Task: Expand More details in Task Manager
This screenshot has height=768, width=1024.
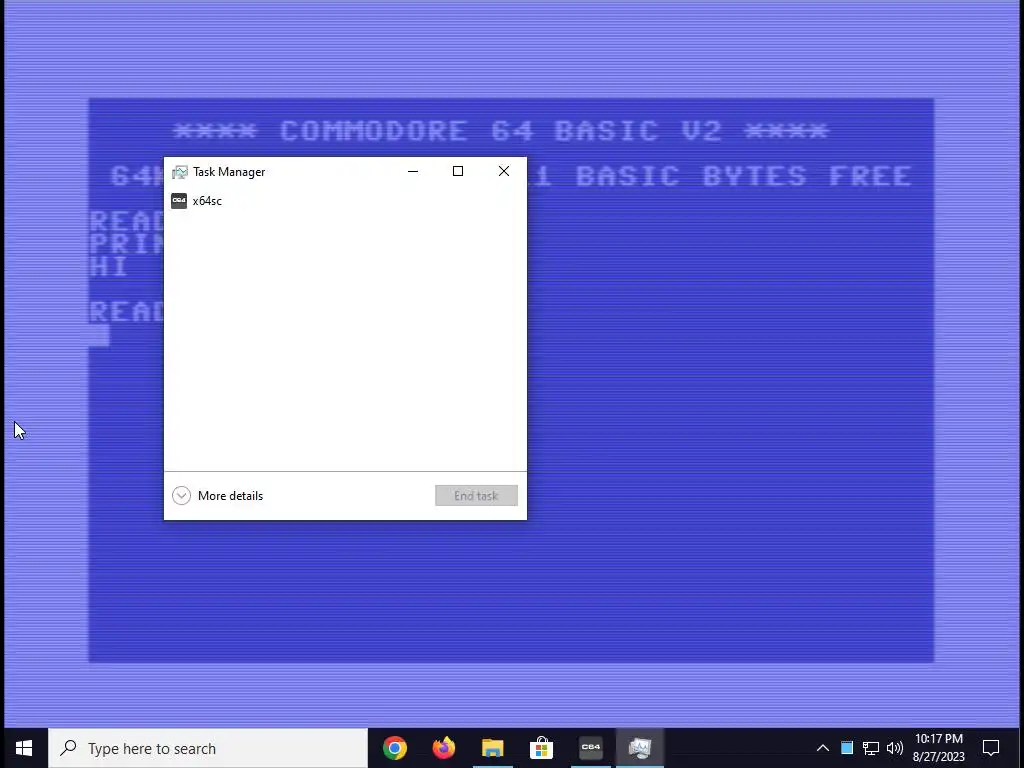Action: tap(217, 496)
